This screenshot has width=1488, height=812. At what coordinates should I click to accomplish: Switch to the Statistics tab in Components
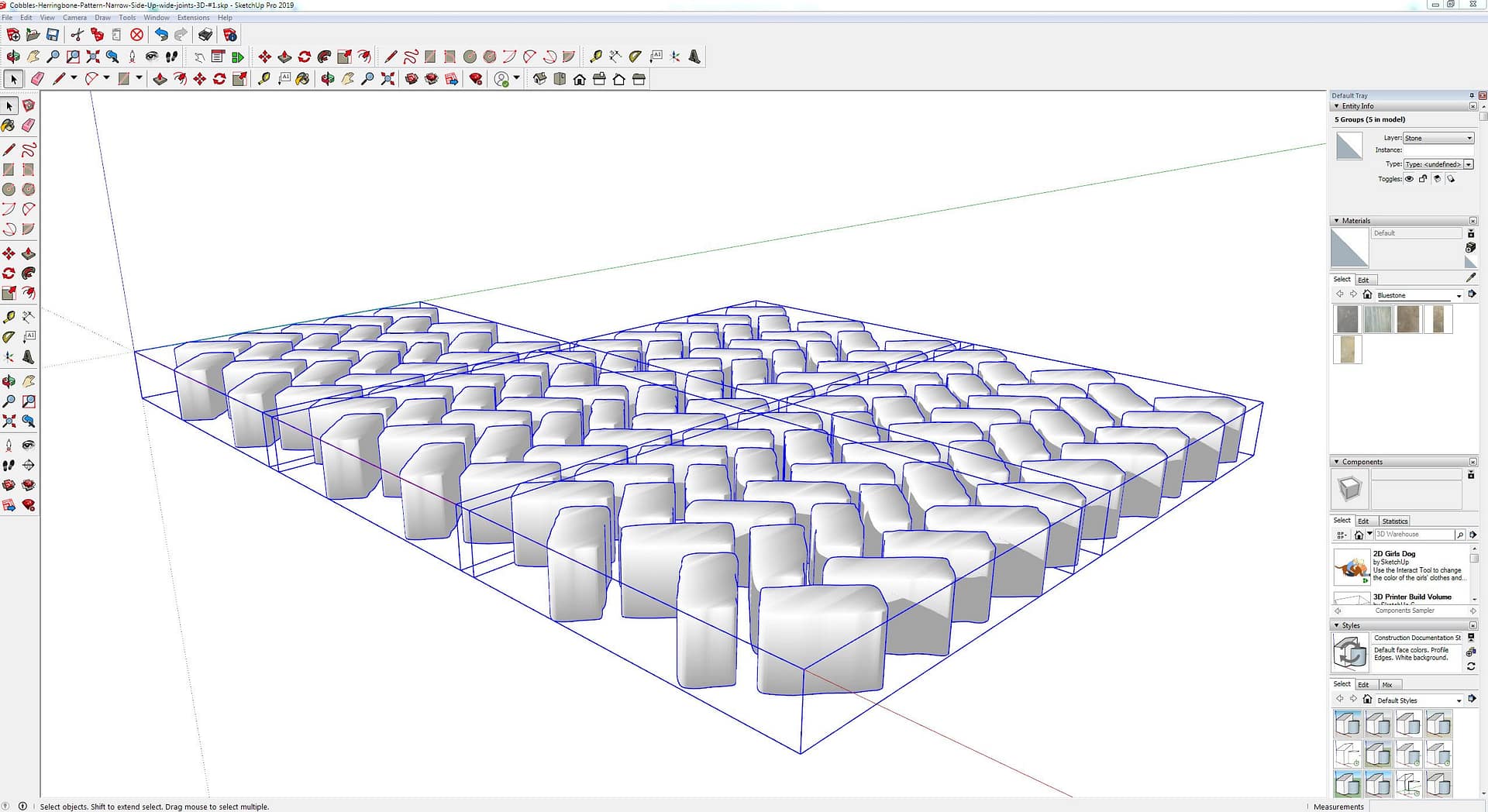[1394, 521]
